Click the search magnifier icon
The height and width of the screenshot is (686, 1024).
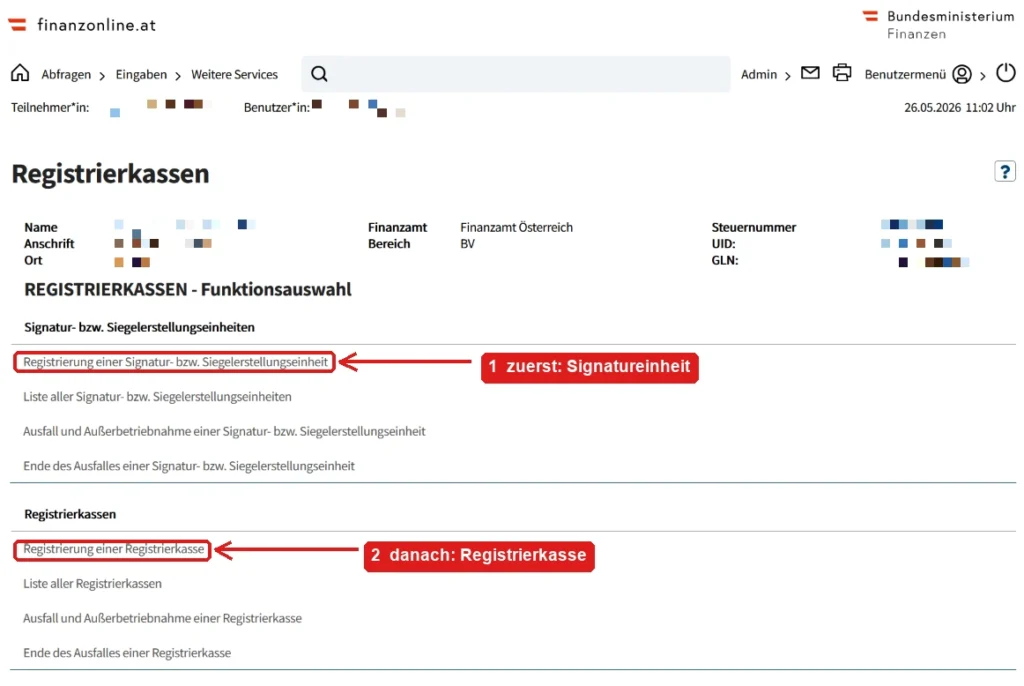pos(319,74)
